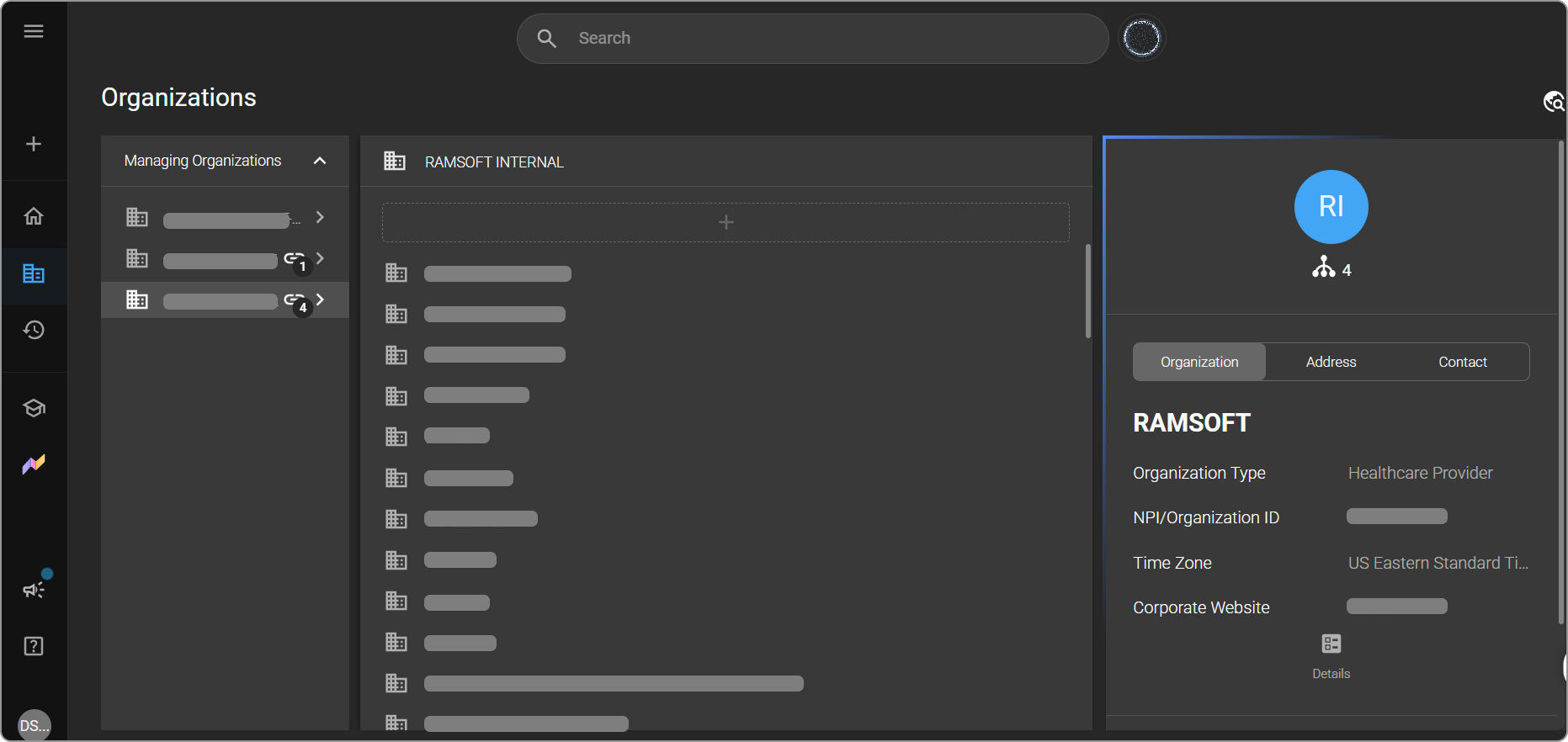The height and width of the screenshot is (742, 1568).
Task: Collapse the Managing Organizations section
Action: tap(320, 161)
